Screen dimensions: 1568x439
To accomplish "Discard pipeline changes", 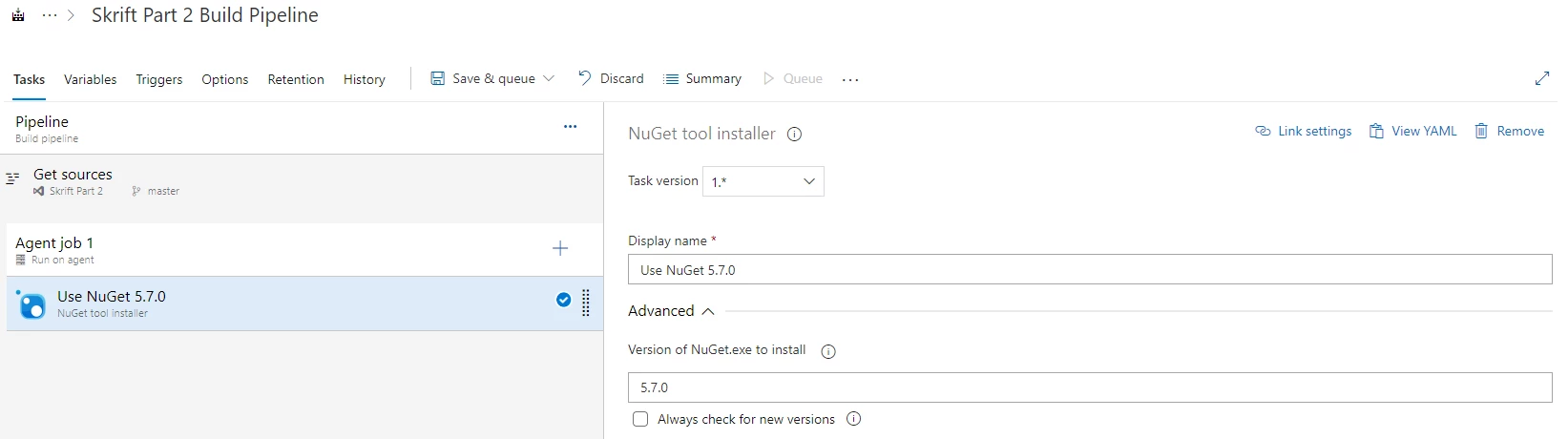I will [x=611, y=78].
